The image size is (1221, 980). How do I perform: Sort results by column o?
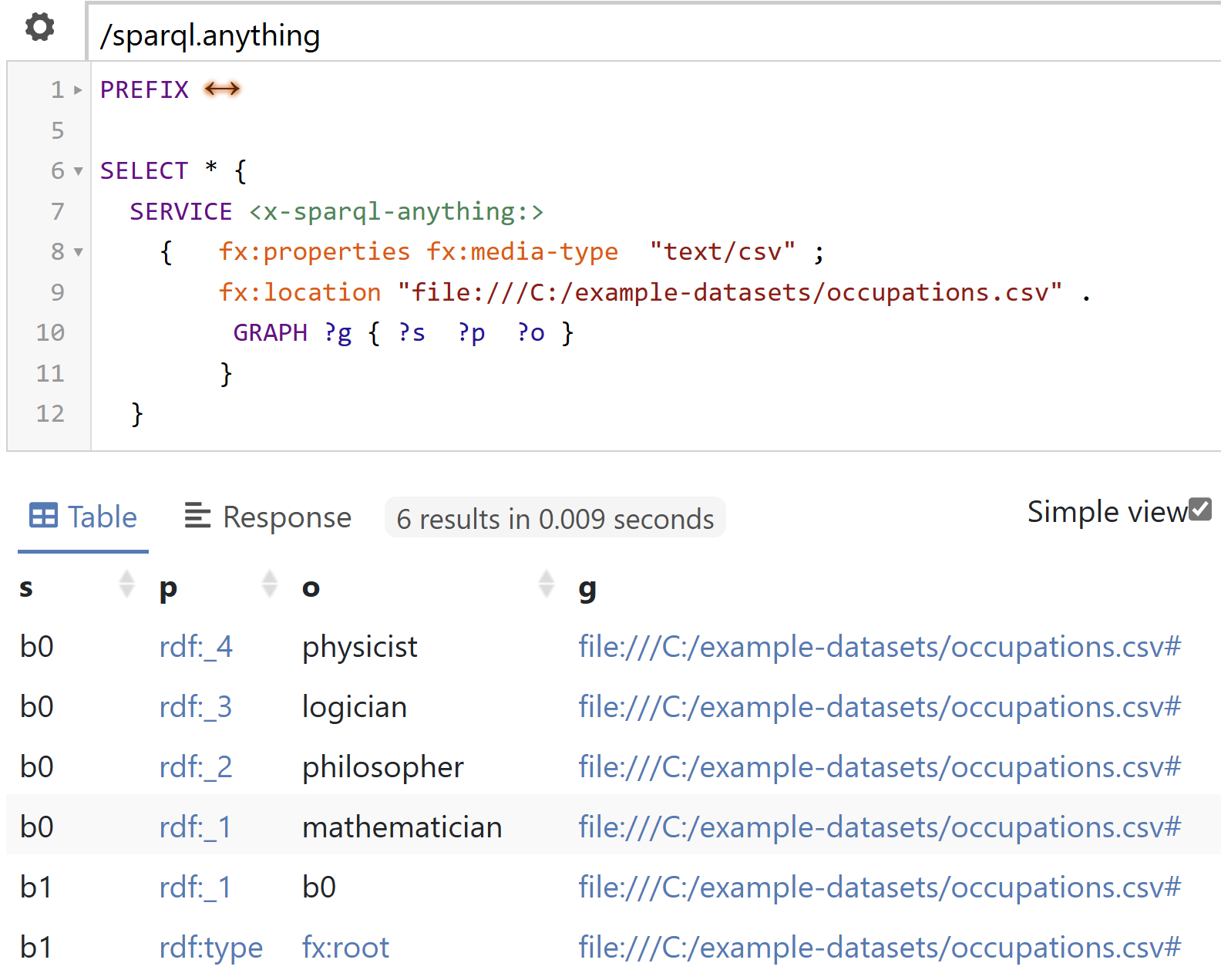(547, 584)
